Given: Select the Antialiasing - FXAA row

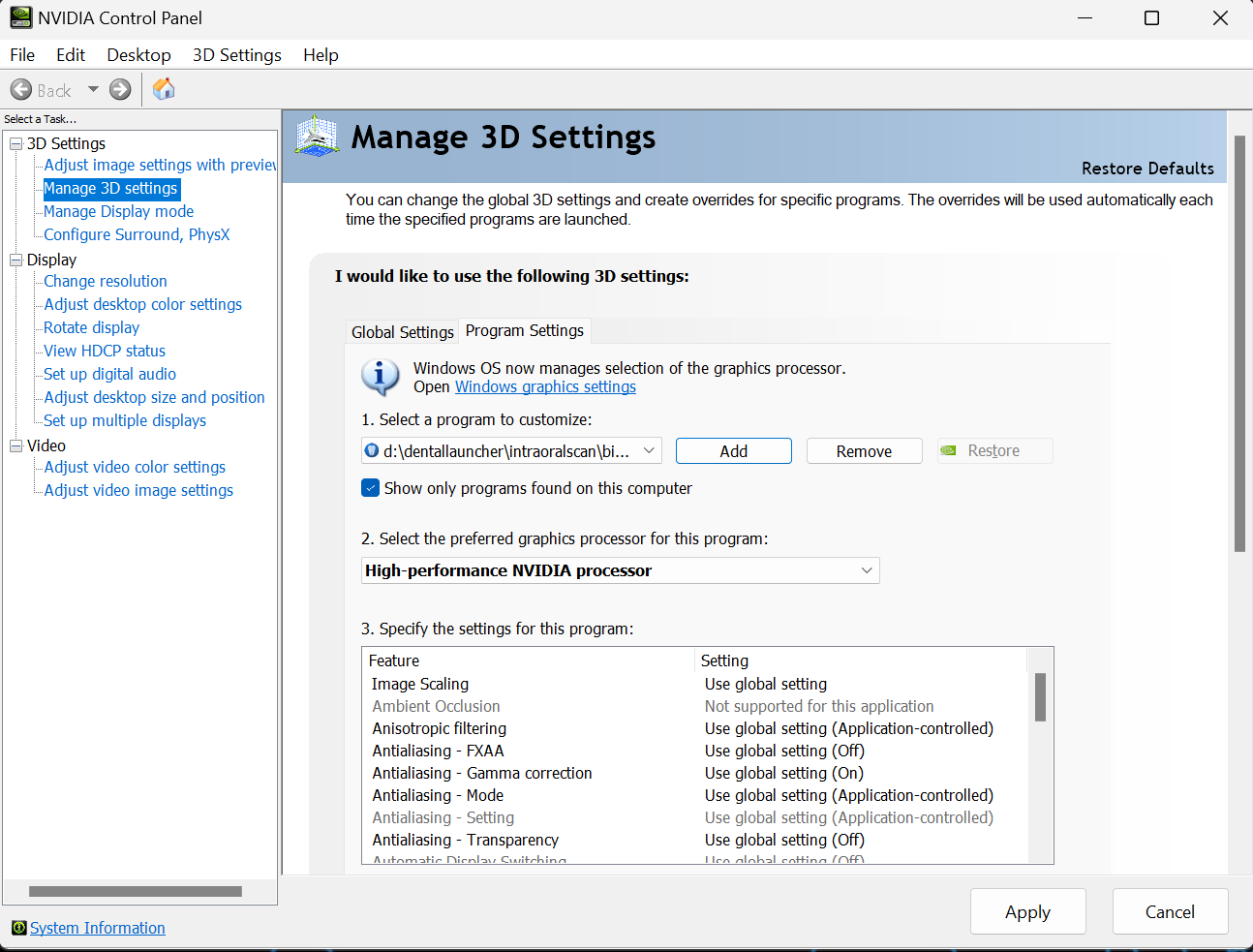Looking at the screenshot, I should coord(694,751).
